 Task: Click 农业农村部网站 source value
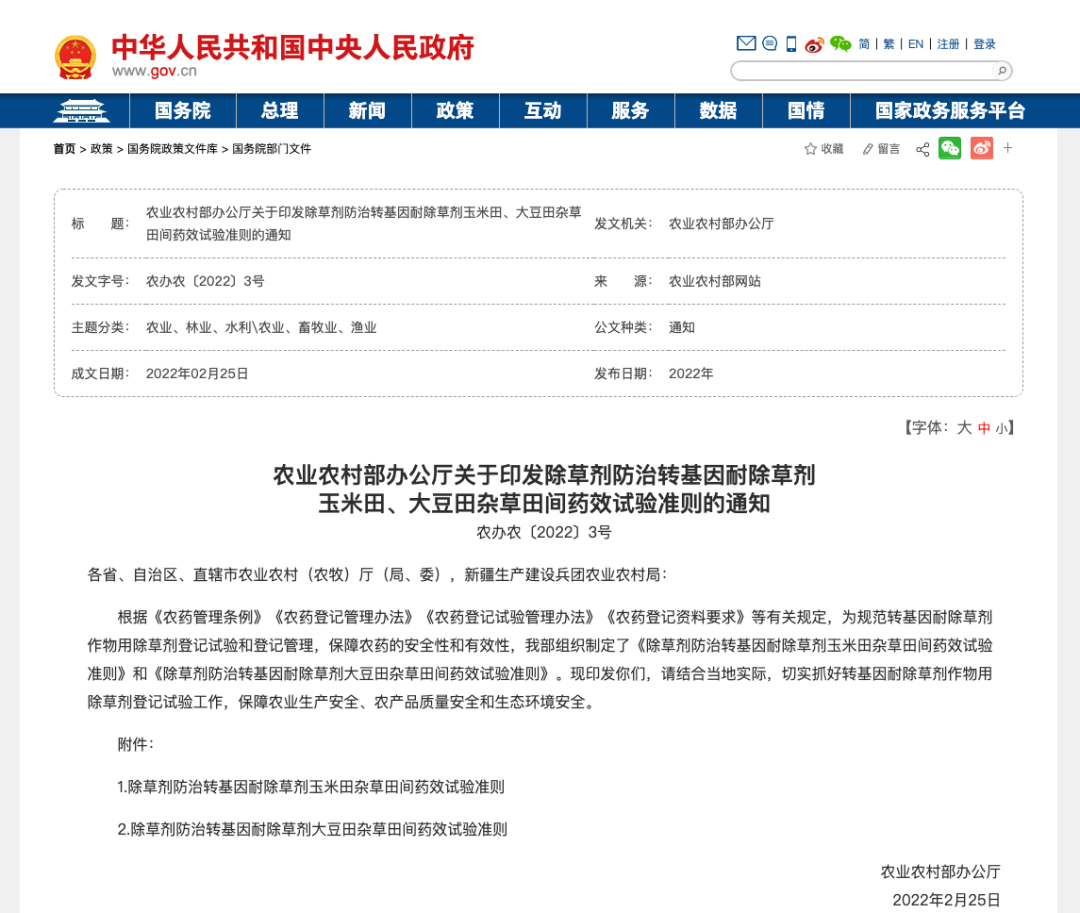(715, 281)
